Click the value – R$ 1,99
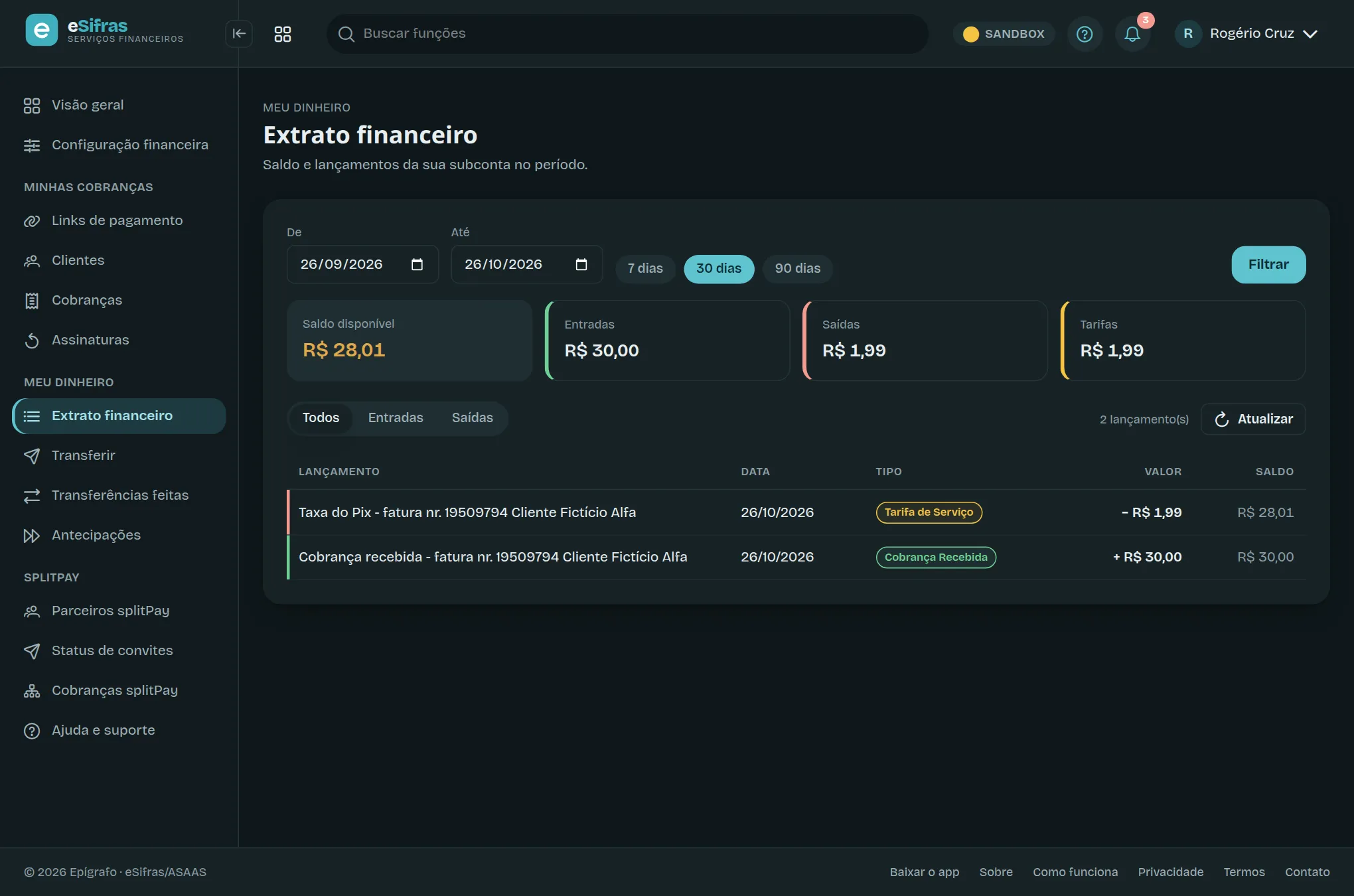Image resolution: width=1354 pixels, height=896 pixels. [1151, 513]
